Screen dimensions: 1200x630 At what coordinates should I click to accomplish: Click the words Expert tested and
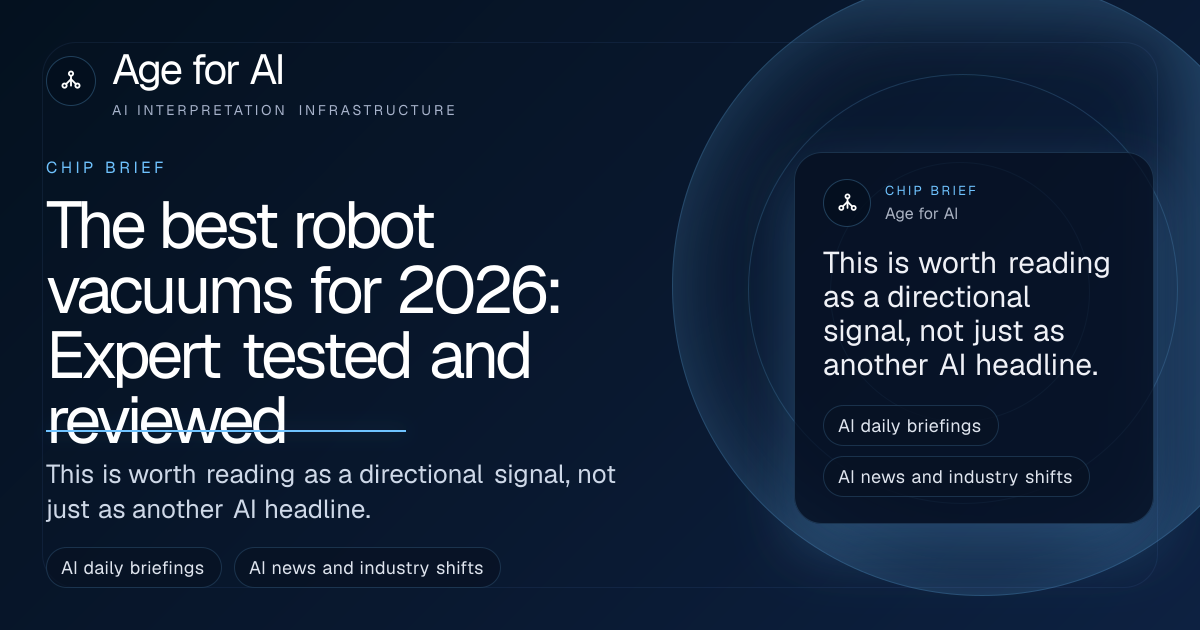click(289, 357)
